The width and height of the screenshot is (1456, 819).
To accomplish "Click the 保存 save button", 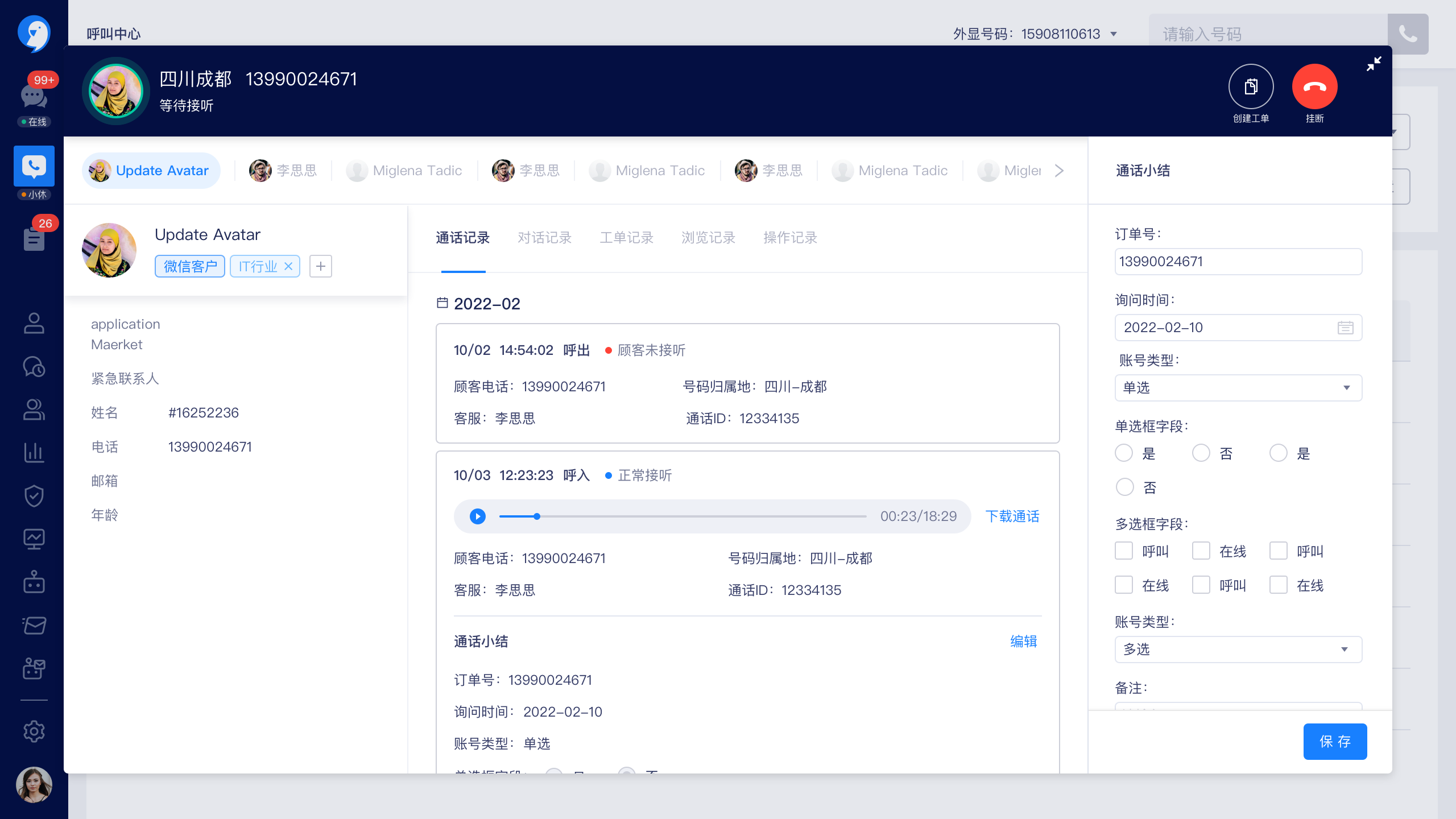I will point(1335,742).
